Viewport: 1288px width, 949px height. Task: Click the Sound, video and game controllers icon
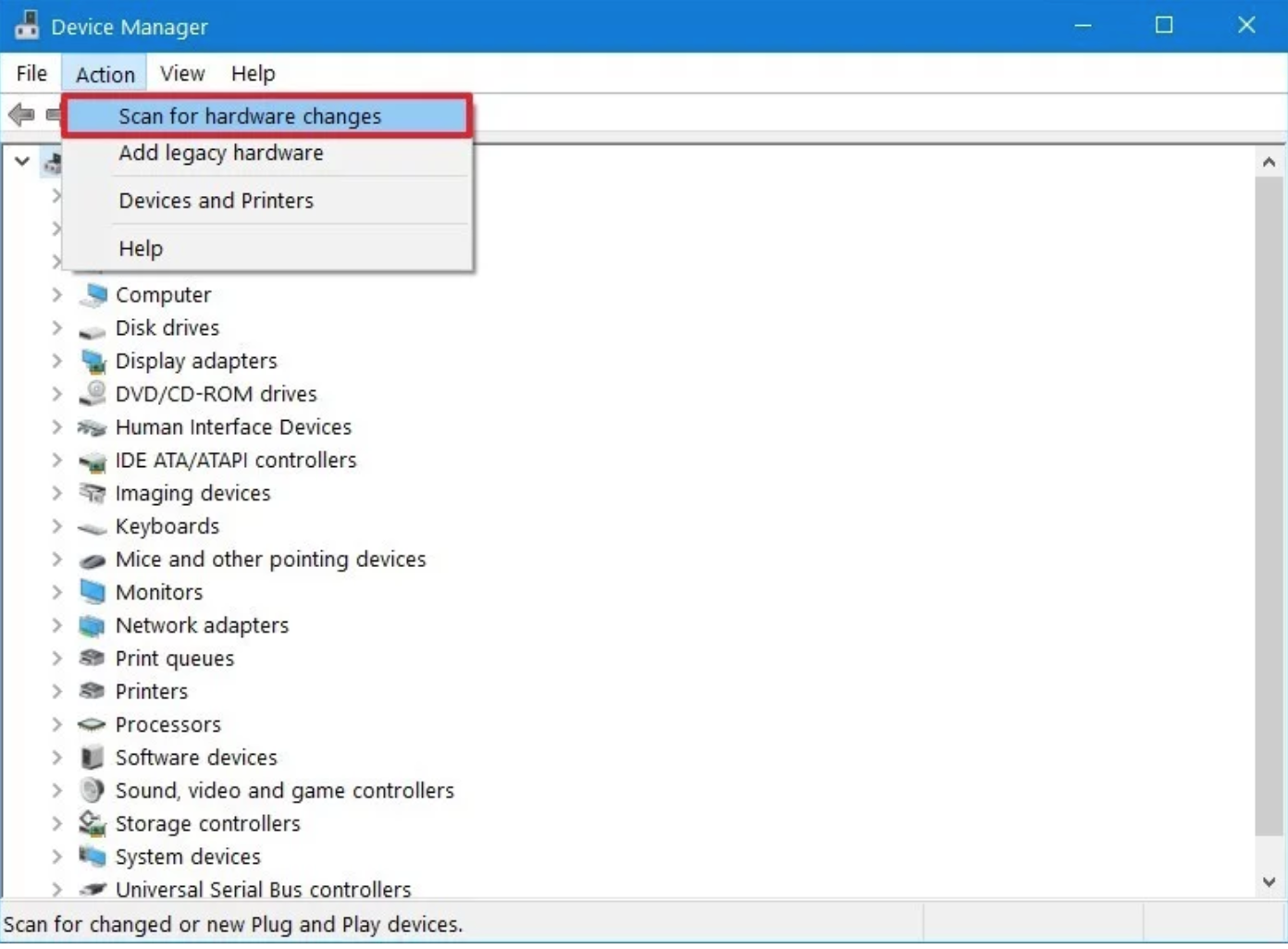[x=93, y=791]
